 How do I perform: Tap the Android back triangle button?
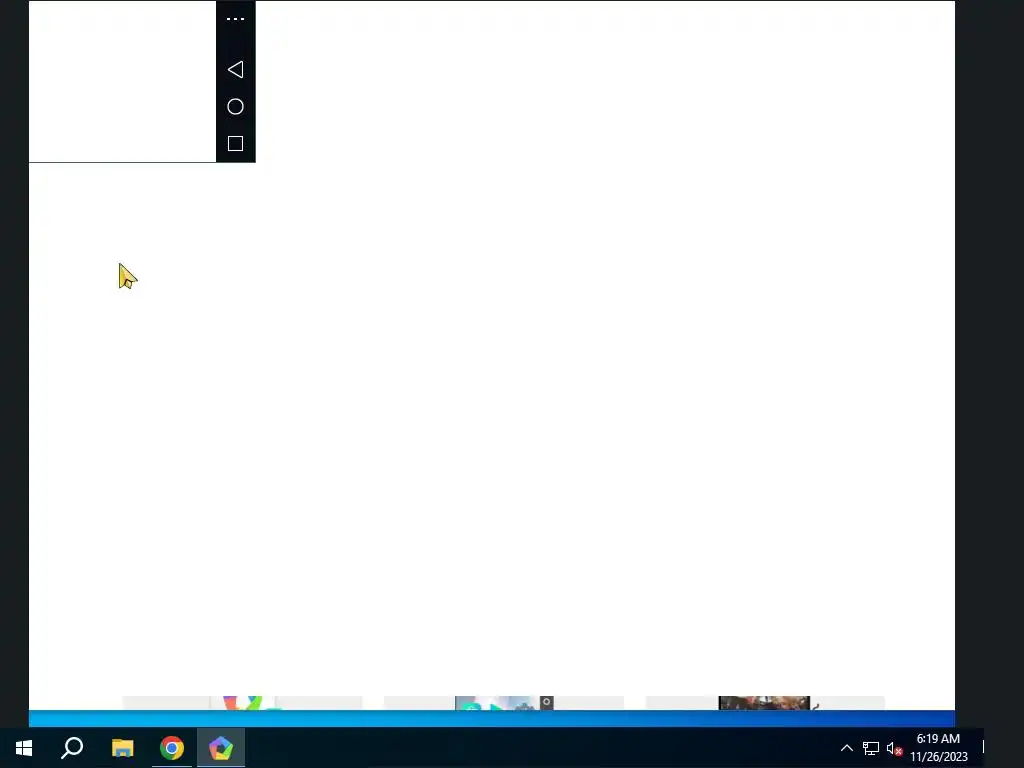tap(235, 69)
